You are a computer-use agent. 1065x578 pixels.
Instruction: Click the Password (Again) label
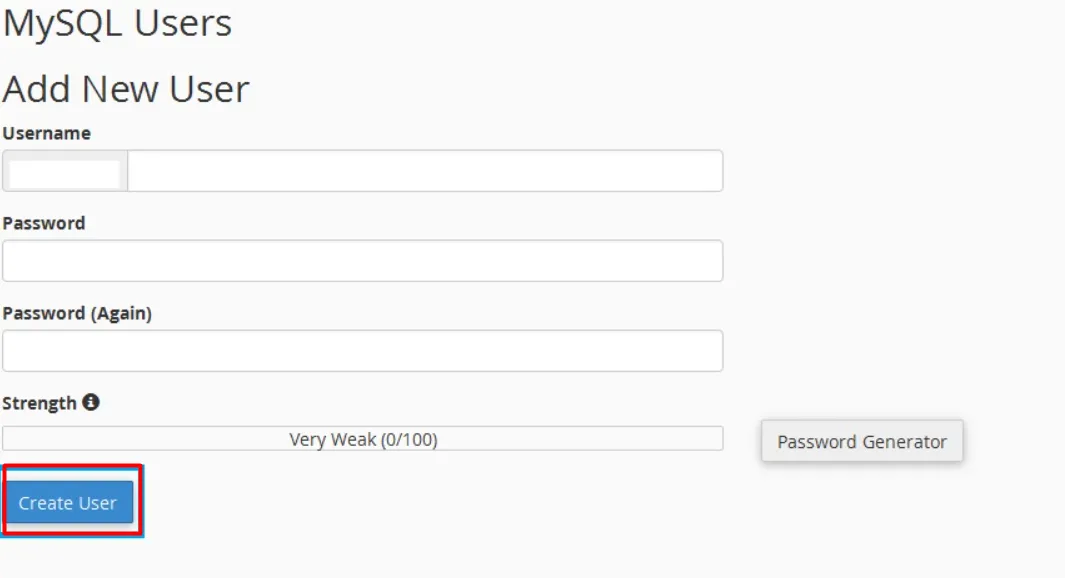(77, 313)
